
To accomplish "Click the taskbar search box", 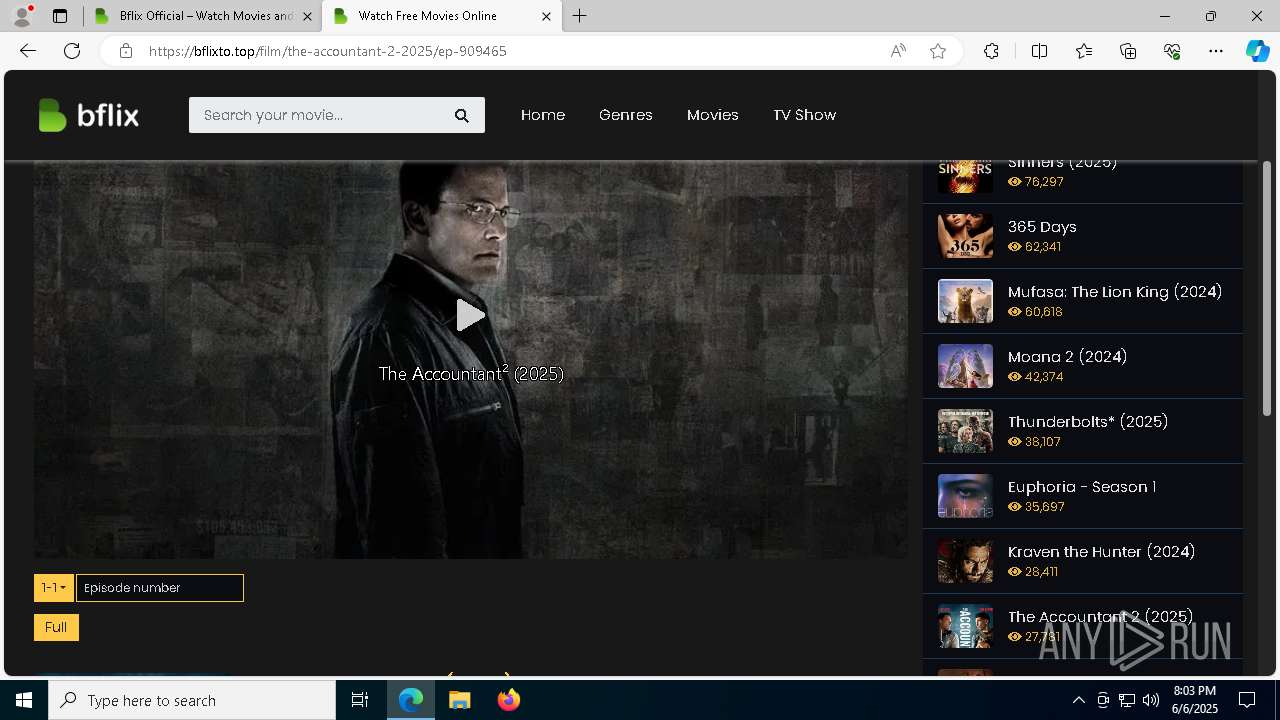I will [192, 700].
